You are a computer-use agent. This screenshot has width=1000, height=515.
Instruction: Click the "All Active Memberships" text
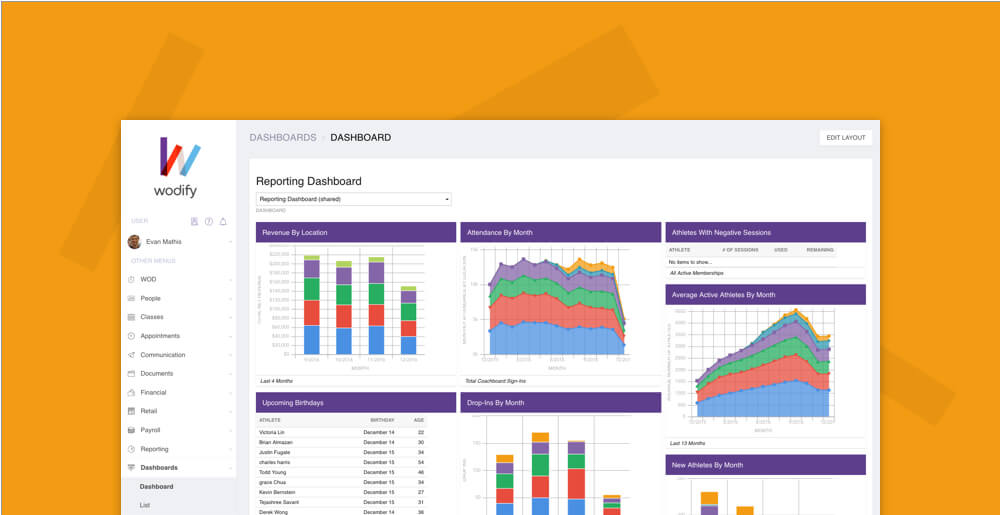point(696,273)
